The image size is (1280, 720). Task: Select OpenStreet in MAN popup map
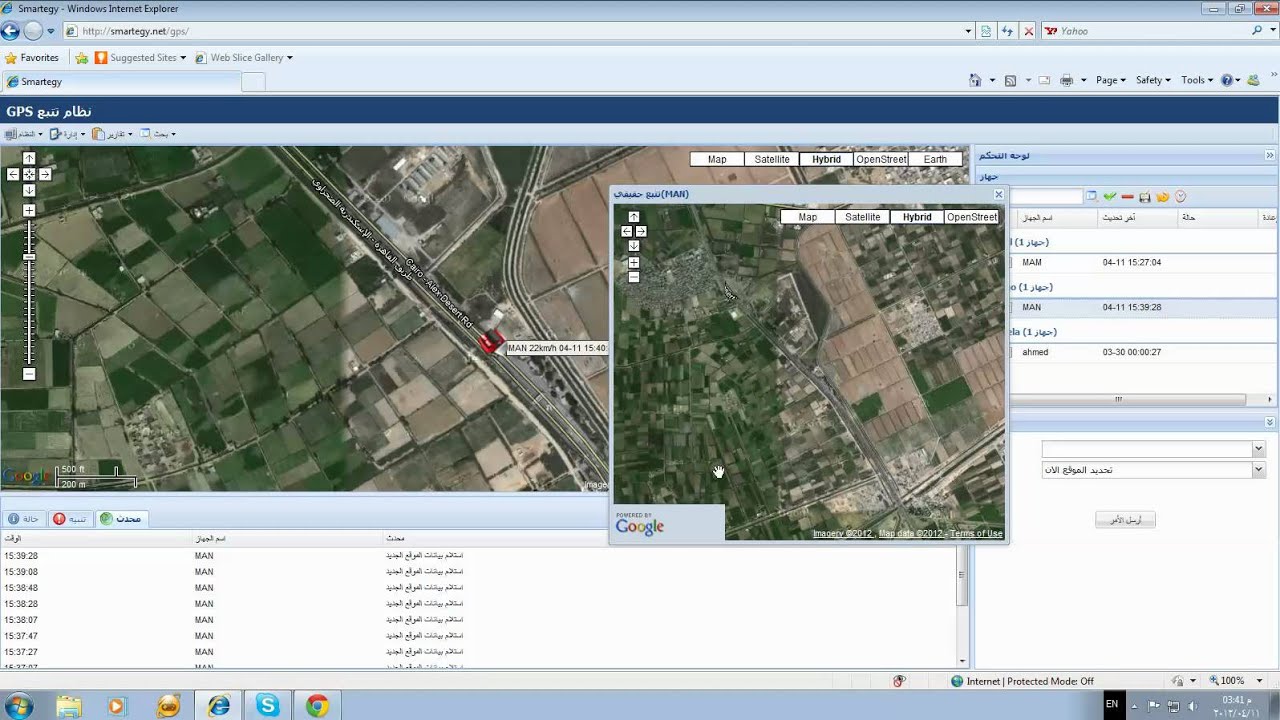pyautogui.click(x=972, y=217)
